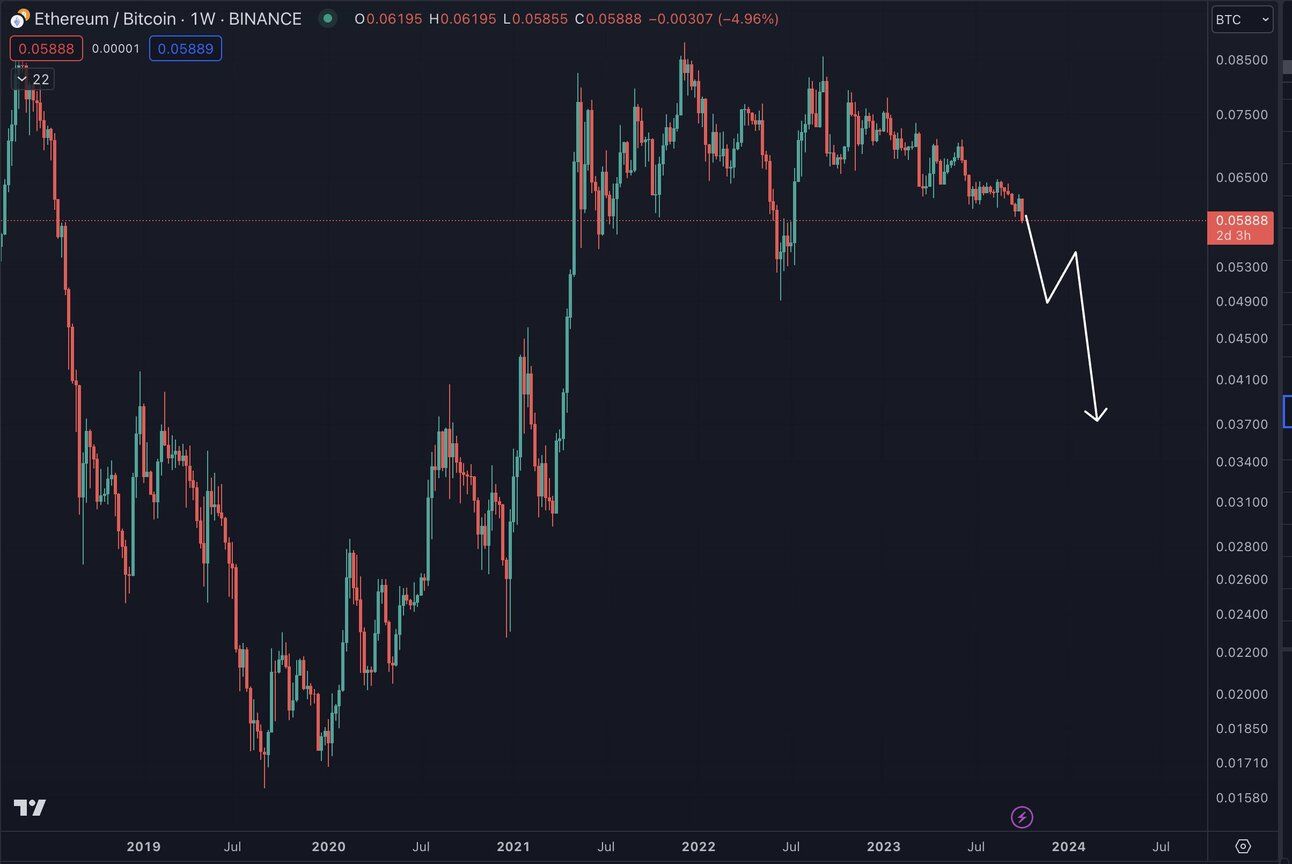The height and width of the screenshot is (864, 1292).
Task: Open chart settings hexagon gear icon
Action: [x=1243, y=846]
